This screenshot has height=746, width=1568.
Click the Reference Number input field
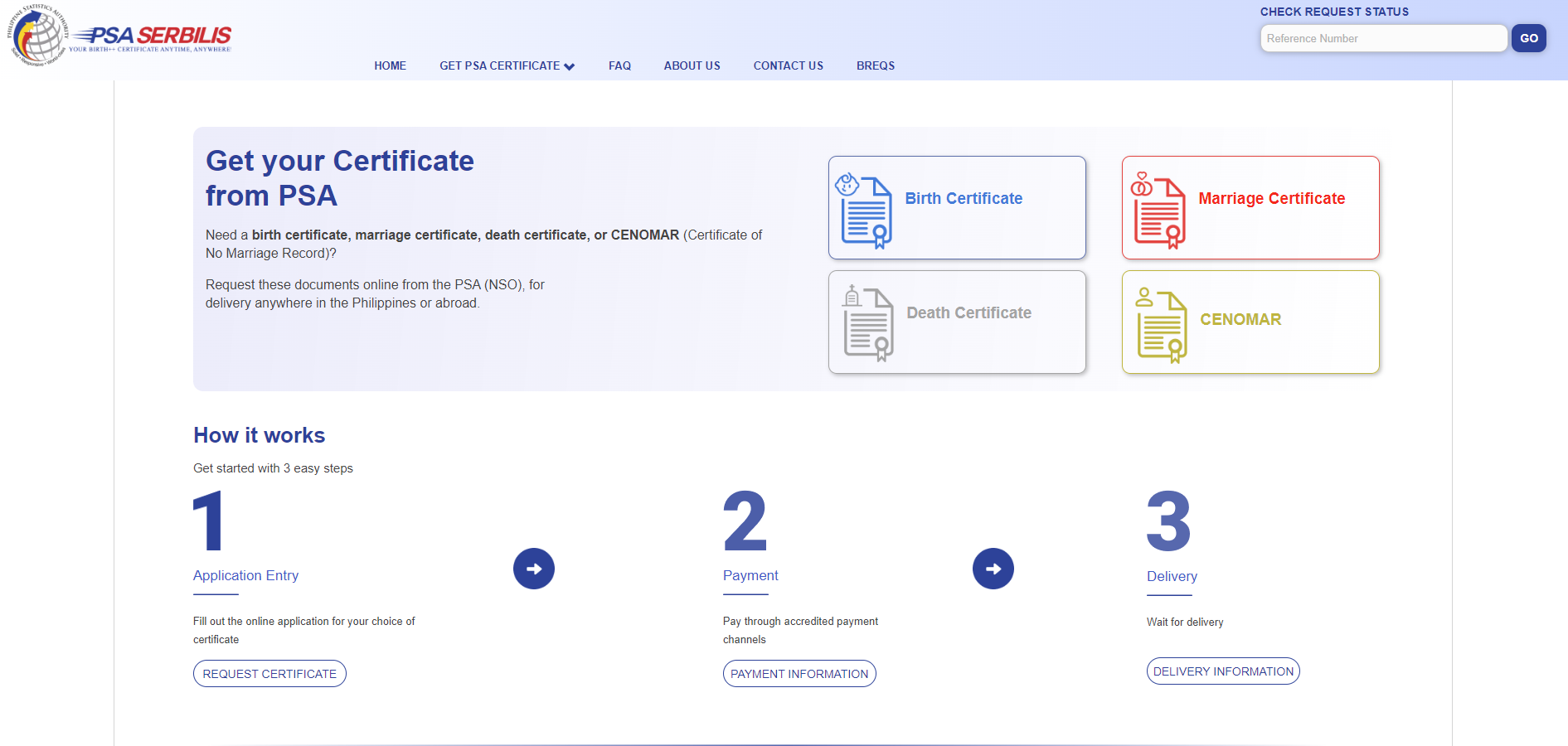[x=1383, y=38]
